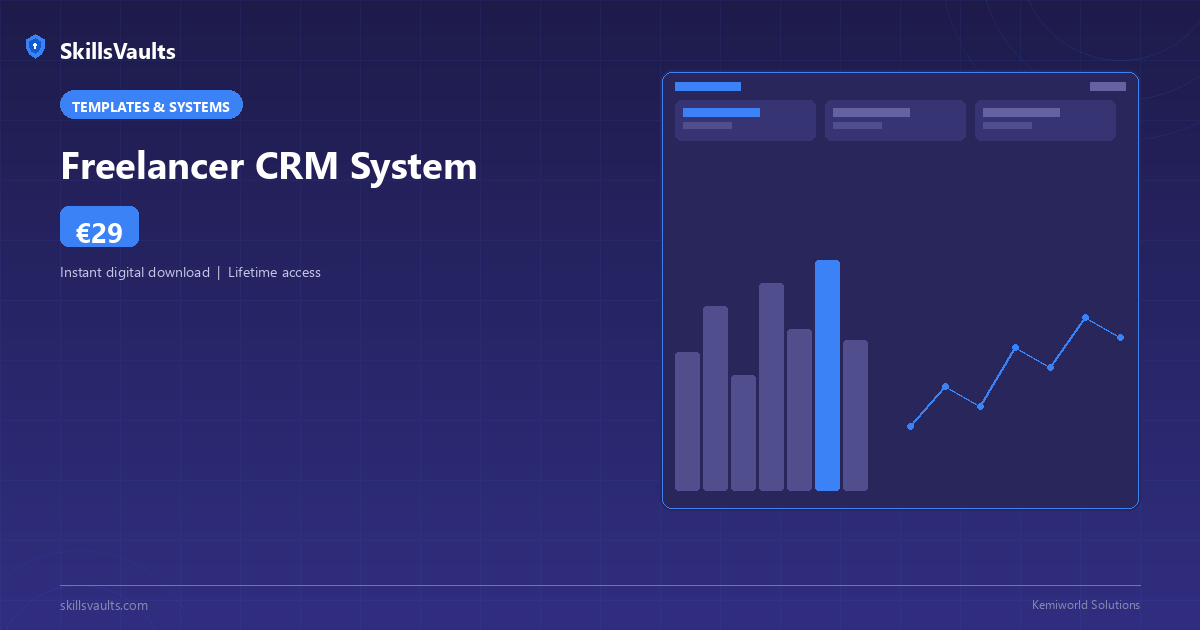The height and width of the screenshot is (630, 1200).
Task: Click the highlighted blue bar in chart
Action: click(x=827, y=375)
